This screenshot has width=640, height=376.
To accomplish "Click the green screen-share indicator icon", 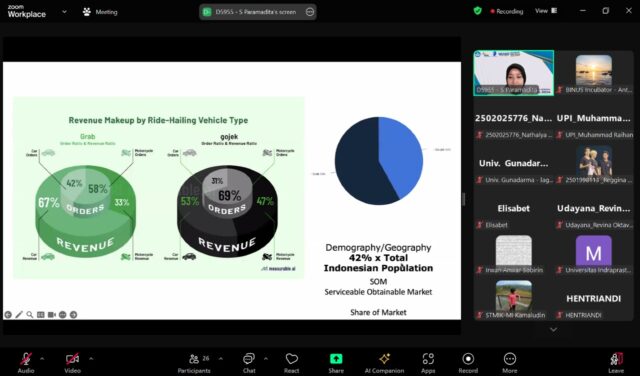I will click(207, 12).
